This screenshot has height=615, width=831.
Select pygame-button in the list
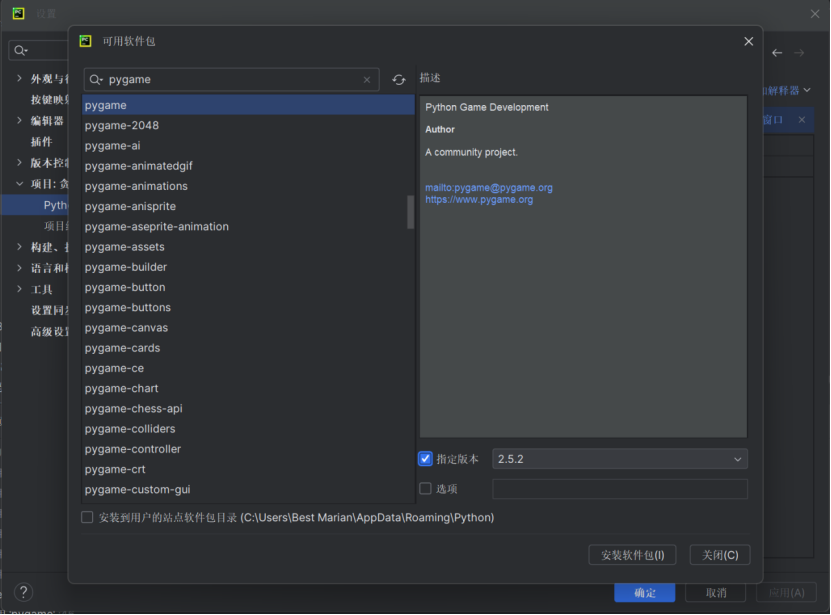coord(248,287)
